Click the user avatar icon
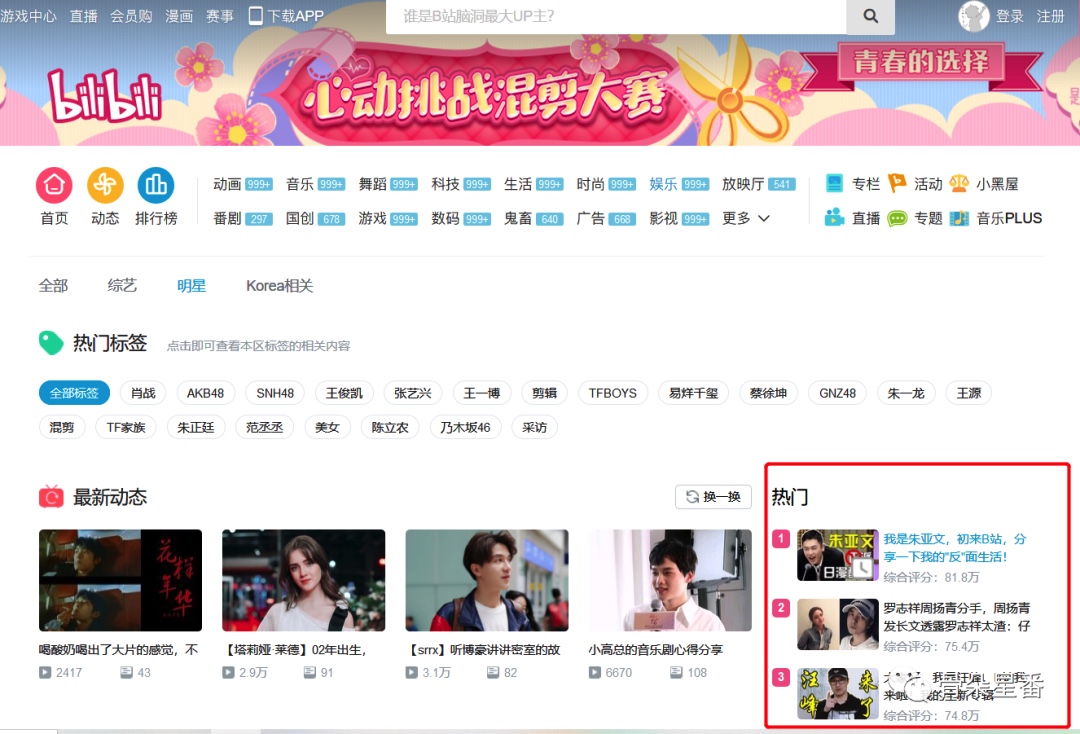The height and width of the screenshot is (734, 1080). pyautogui.click(x=973, y=16)
